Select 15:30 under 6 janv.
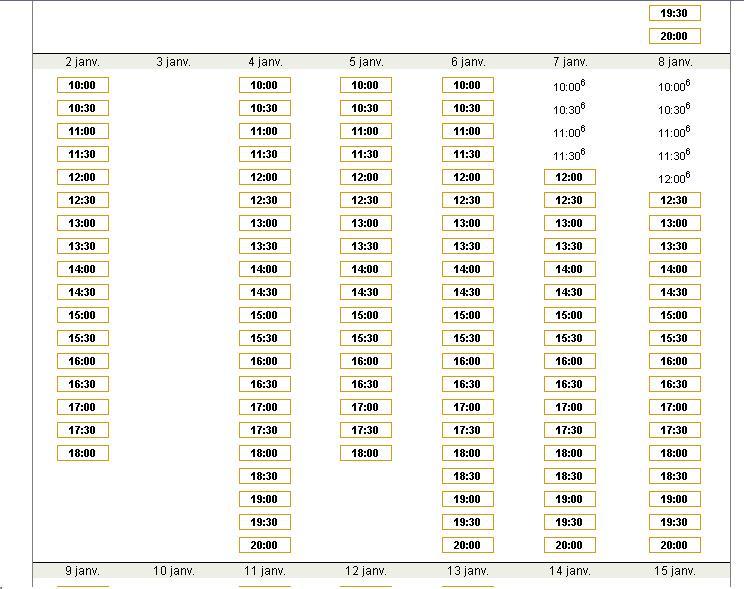 [468, 338]
